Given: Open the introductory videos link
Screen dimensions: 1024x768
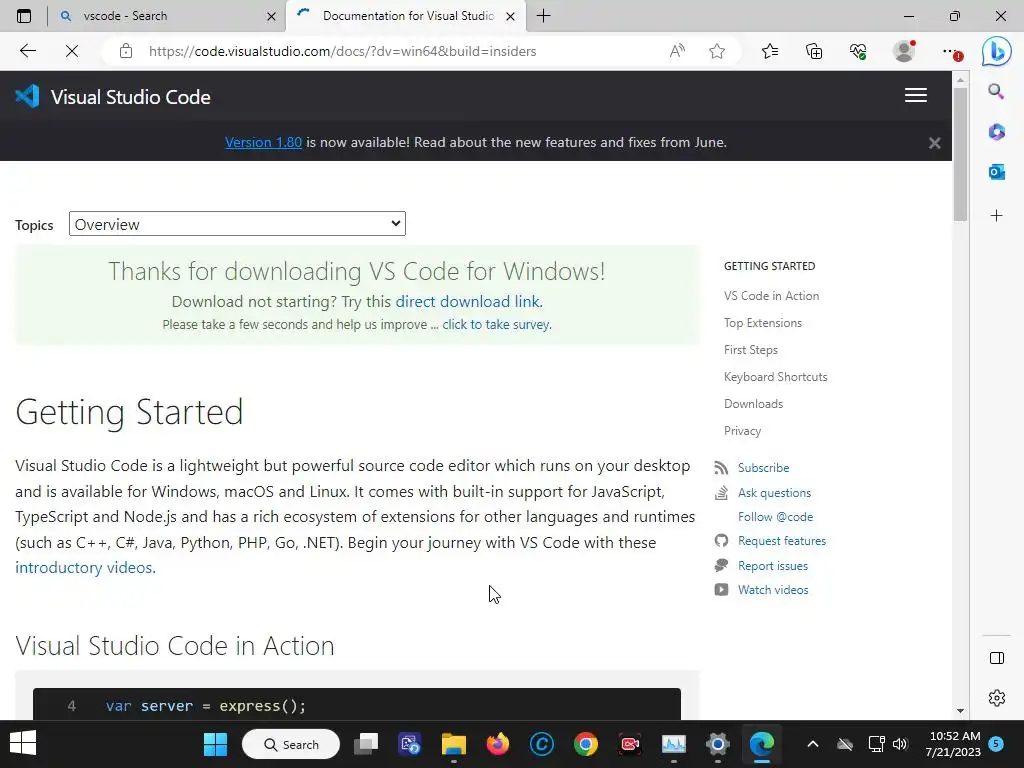Looking at the screenshot, I should [x=84, y=568].
